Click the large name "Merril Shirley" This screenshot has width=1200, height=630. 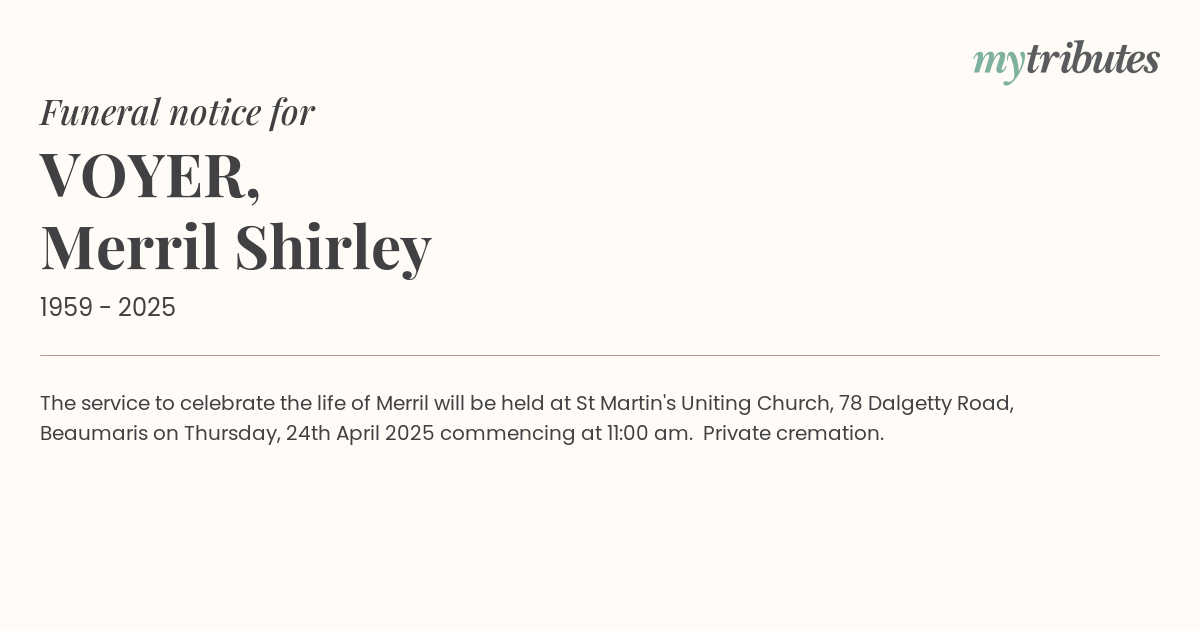[x=236, y=247]
